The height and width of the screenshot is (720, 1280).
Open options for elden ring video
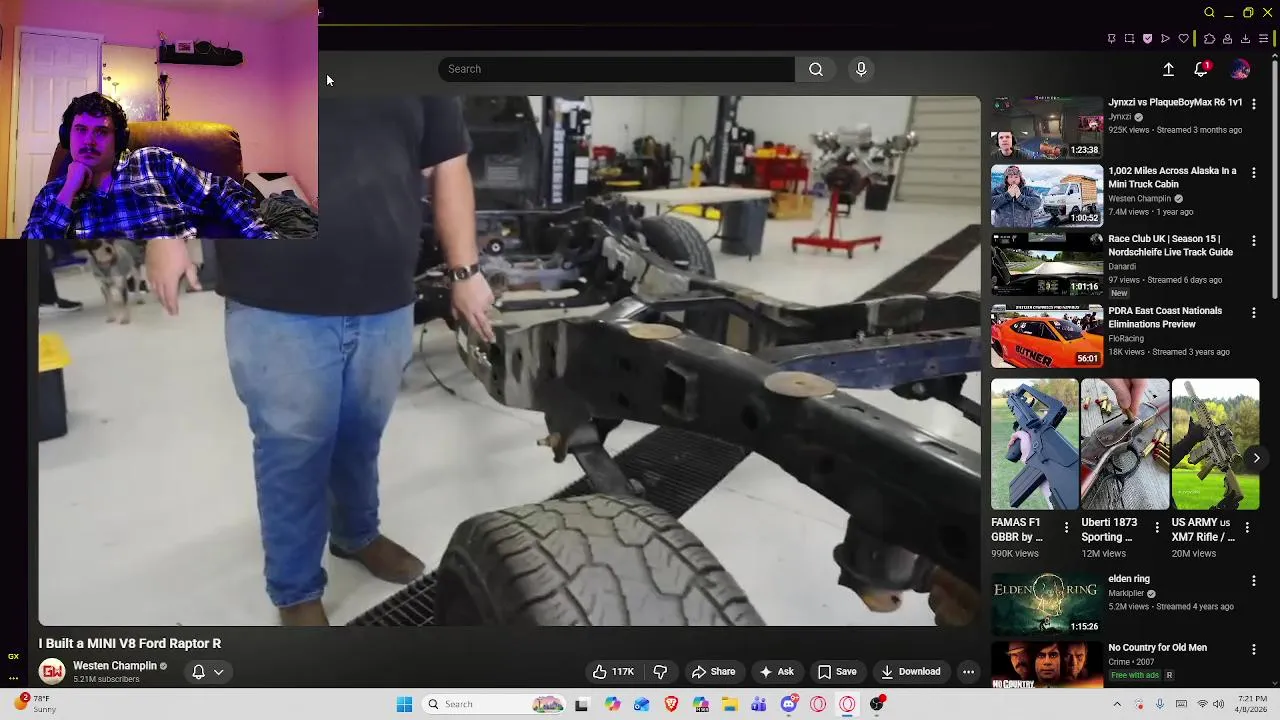[x=1254, y=580]
